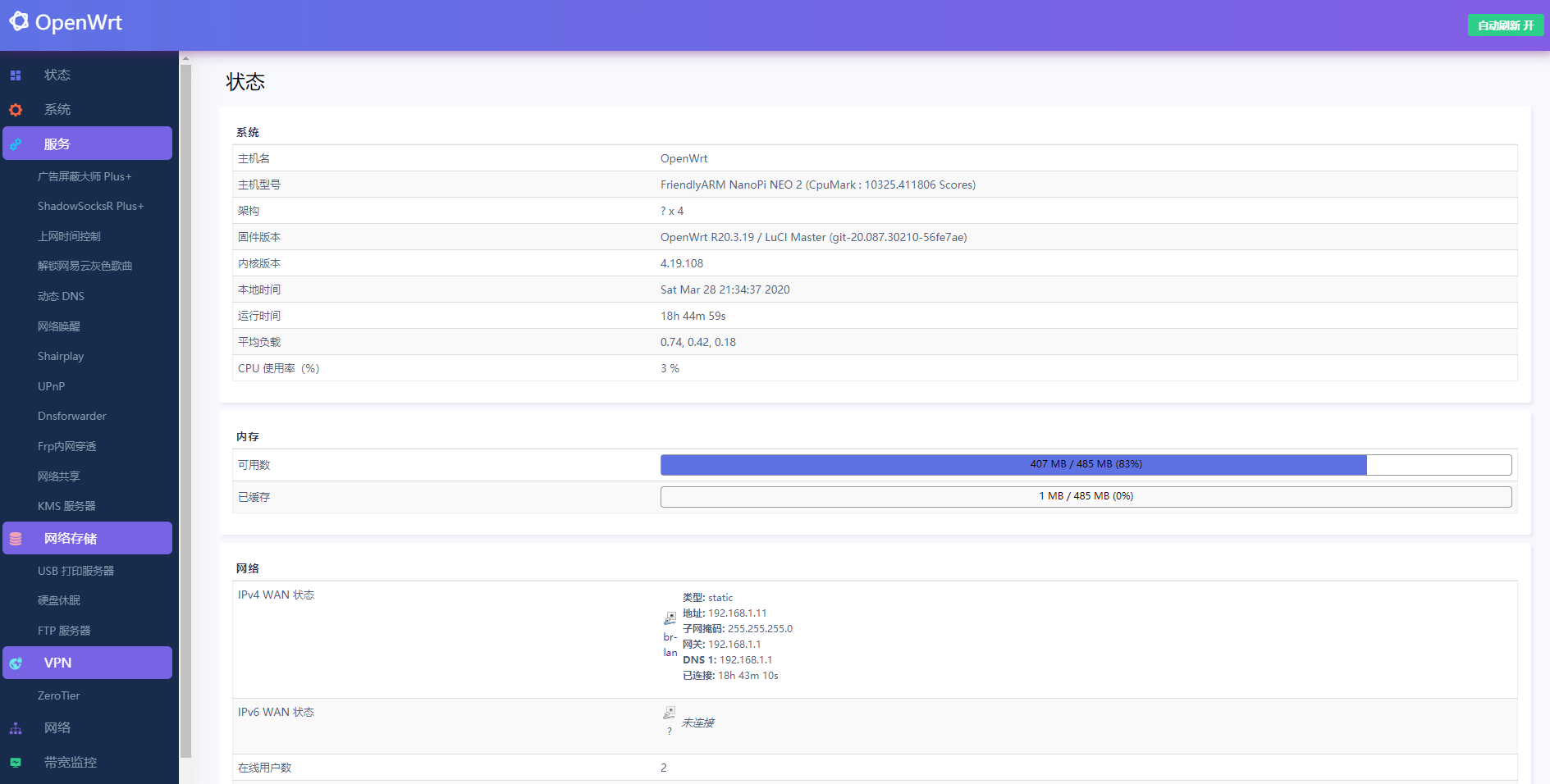The width and height of the screenshot is (1550, 784).
Task: Open 网络共享 page
Action: tap(58, 476)
